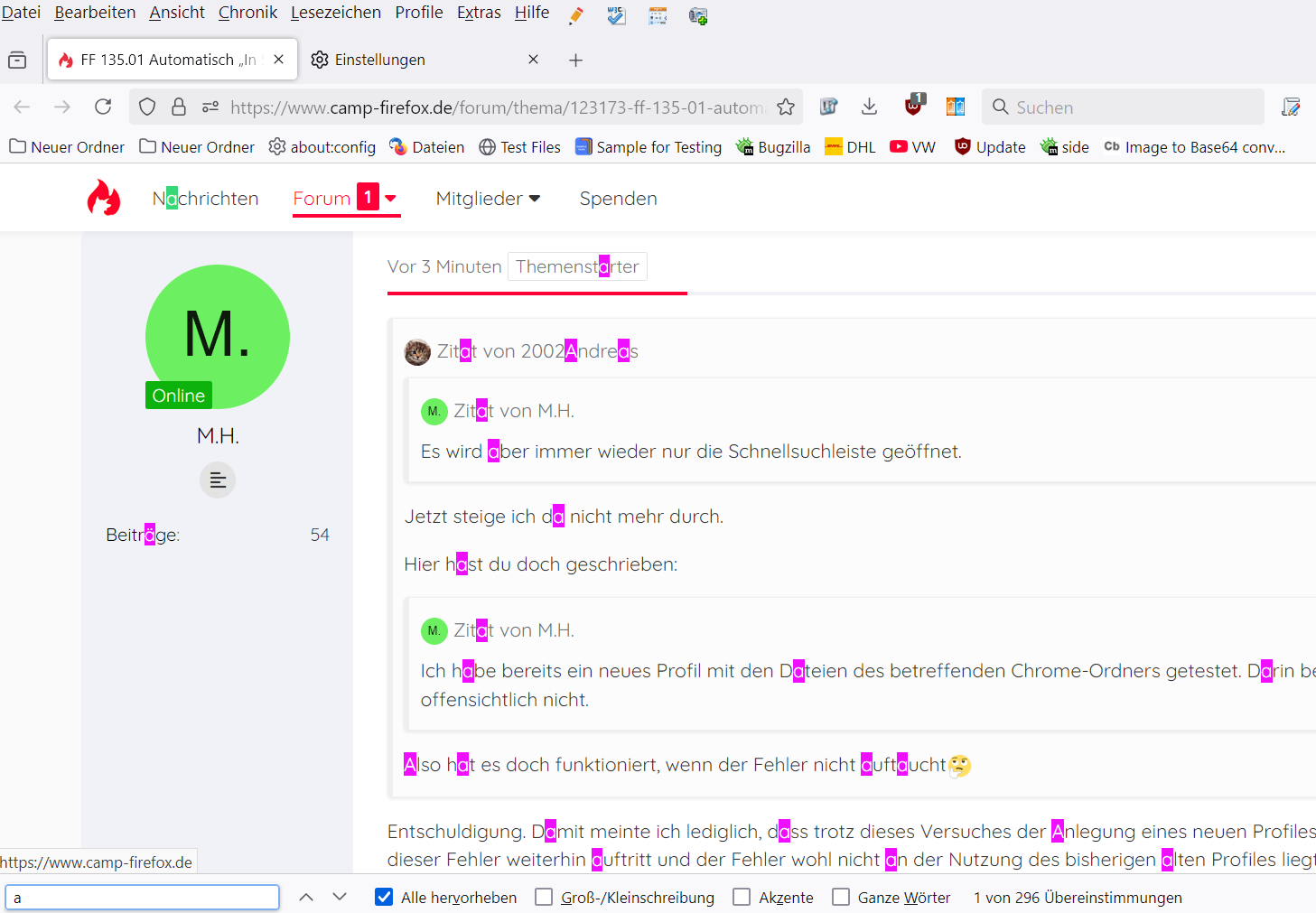Open the Hilfe menu
Viewport: 1316px width, 913px height.
(x=532, y=13)
